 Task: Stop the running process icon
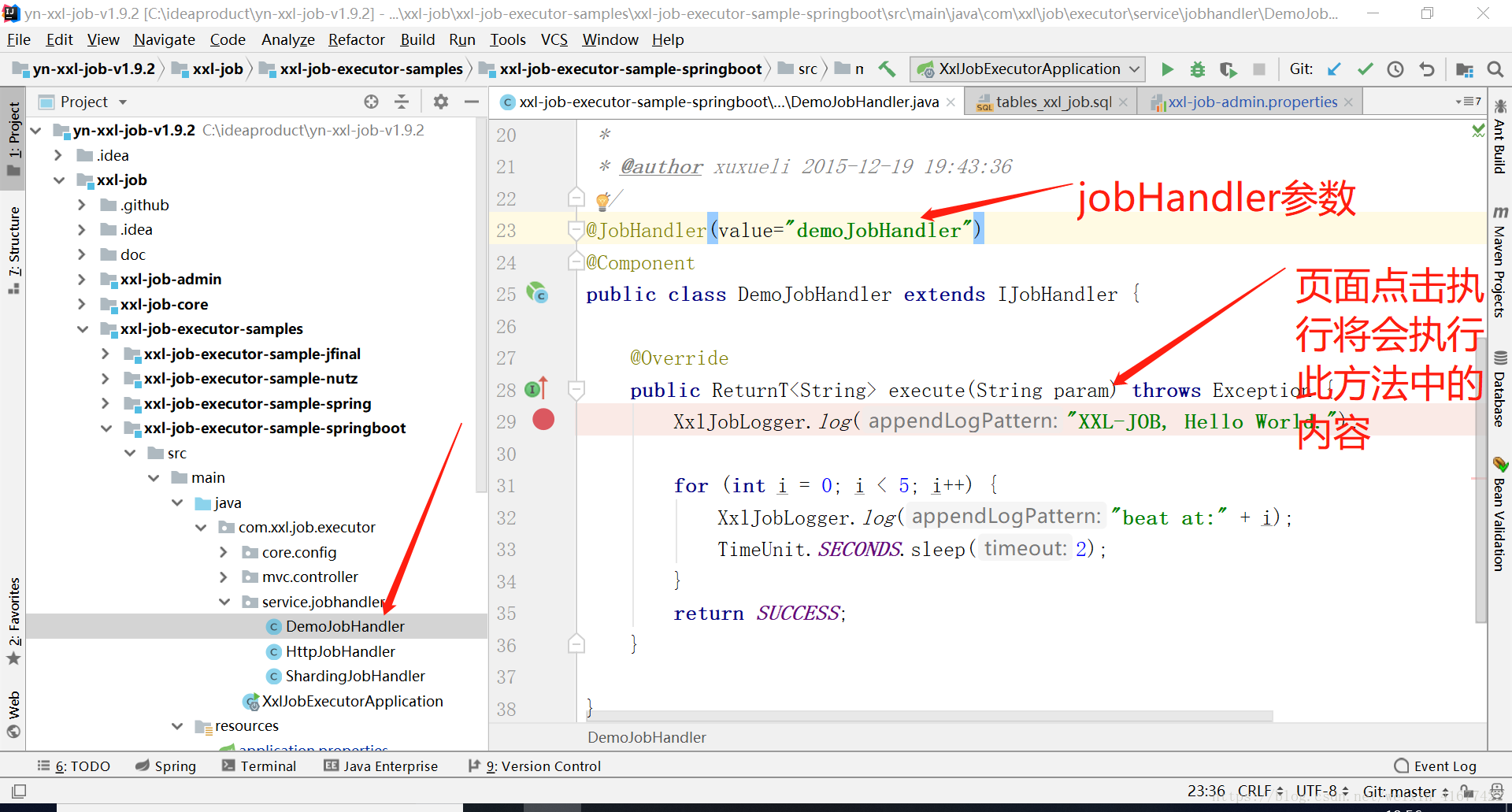pyautogui.click(x=1259, y=69)
